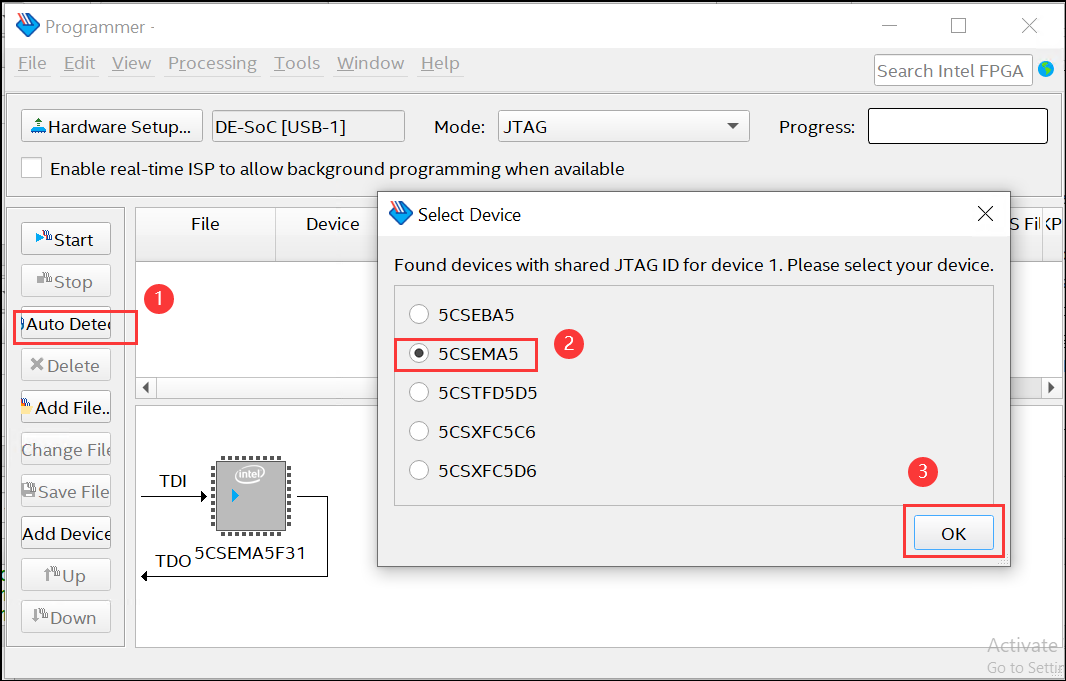This screenshot has height=681, width=1066.
Task: Select the 5CSXFC5C6 radio option
Action: 419,432
